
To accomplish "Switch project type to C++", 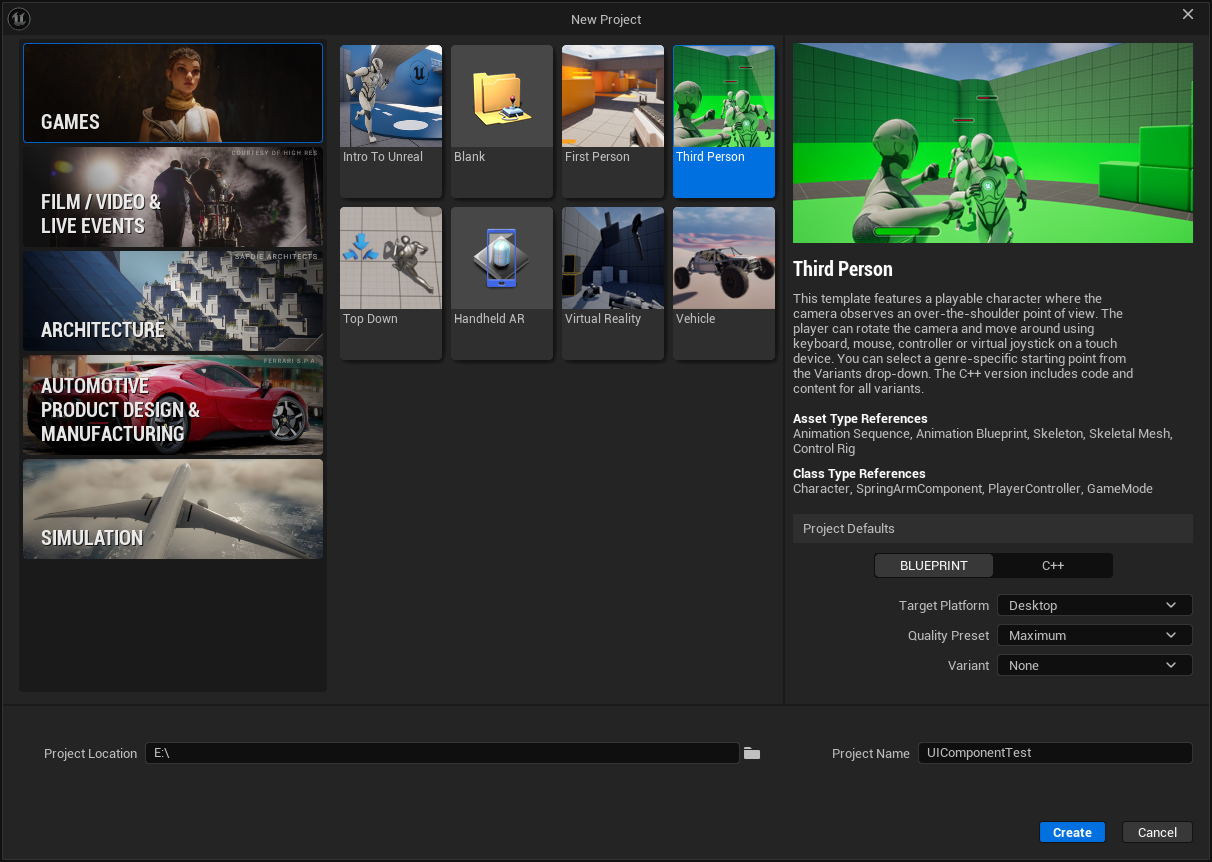I will [x=1053, y=565].
